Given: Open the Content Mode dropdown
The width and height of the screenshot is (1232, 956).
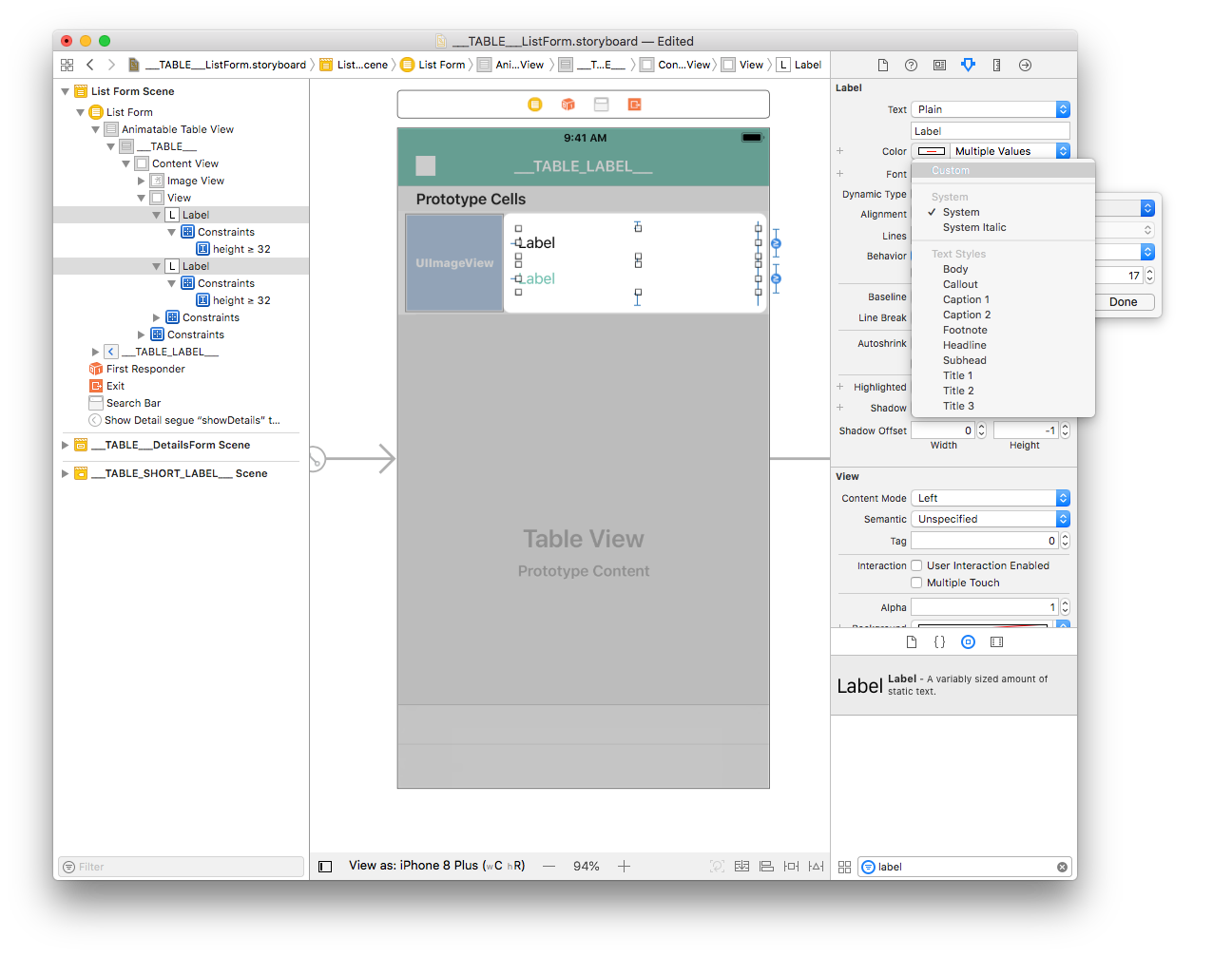Looking at the screenshot, I should point(991,498).
